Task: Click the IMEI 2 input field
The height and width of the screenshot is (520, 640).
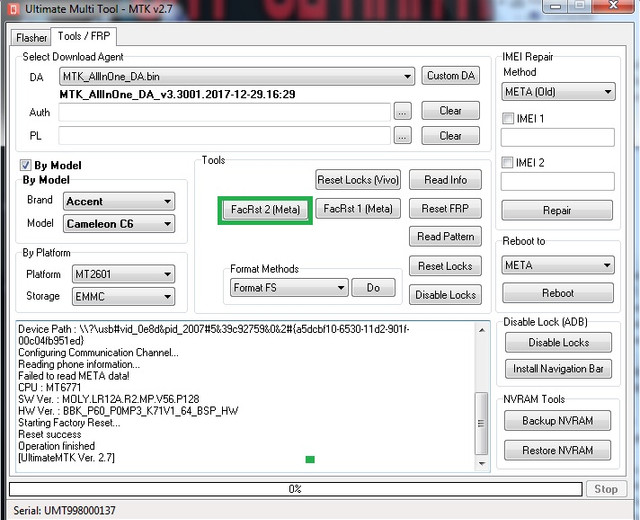Action: 558,182
